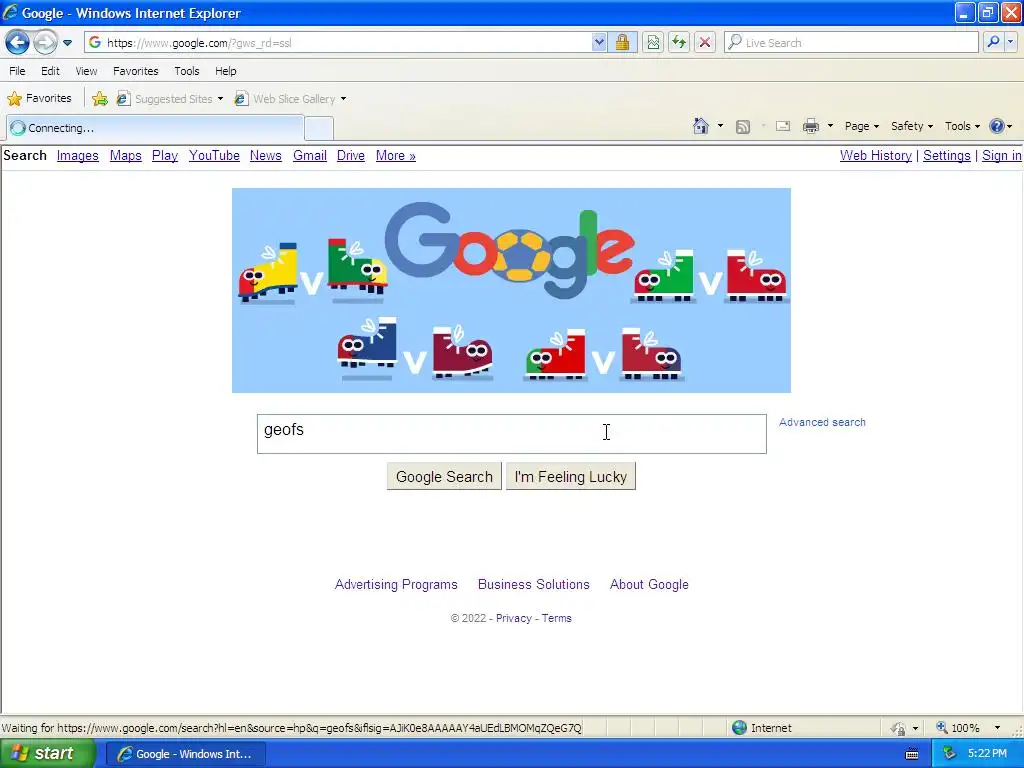Open the Safety command menu

tap(912, 126)
